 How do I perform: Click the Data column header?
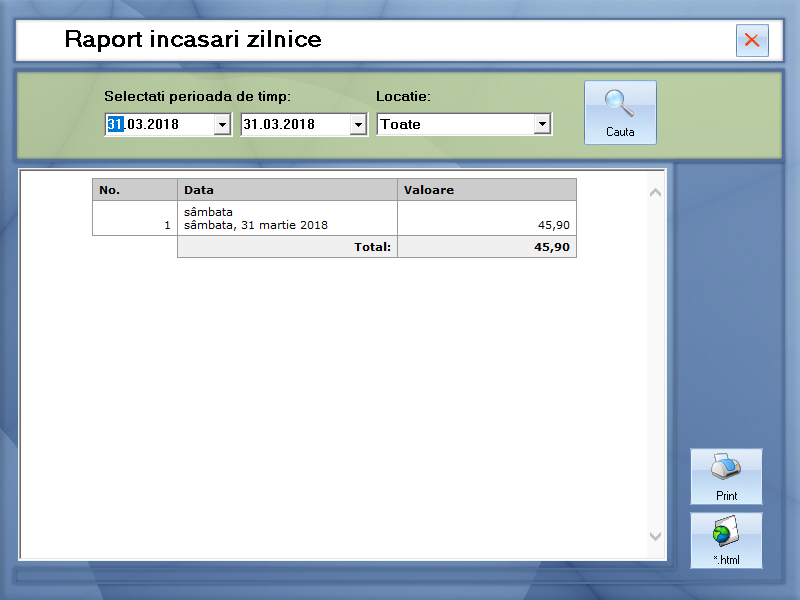pyautogui.click(x=287, y=190)
